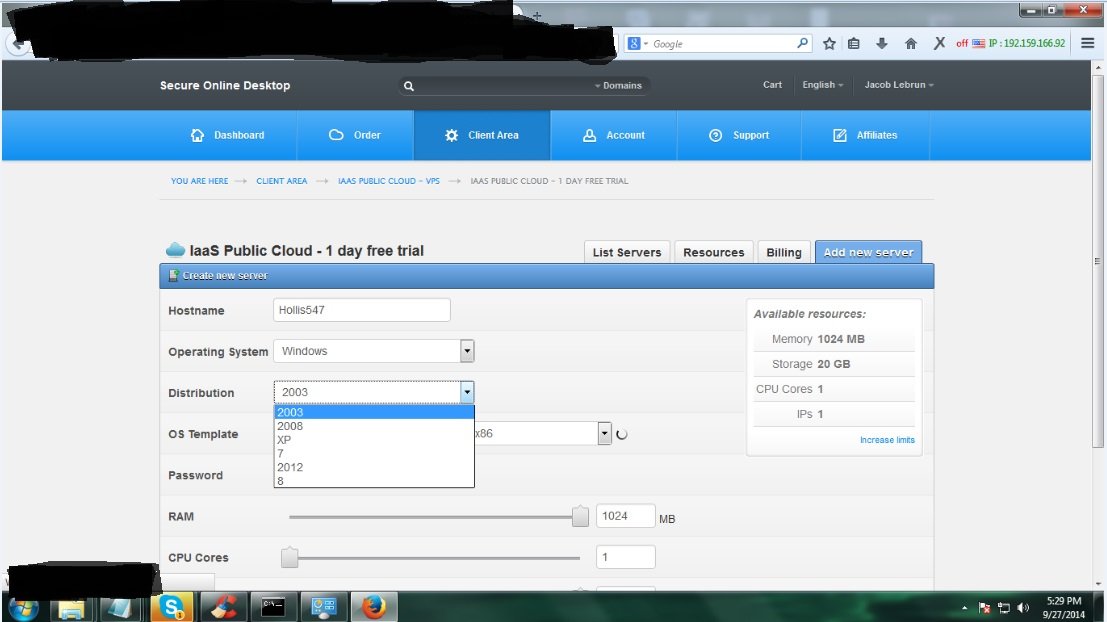
Task: Switch to List Servers tab
Action: [x=627, y=252]
